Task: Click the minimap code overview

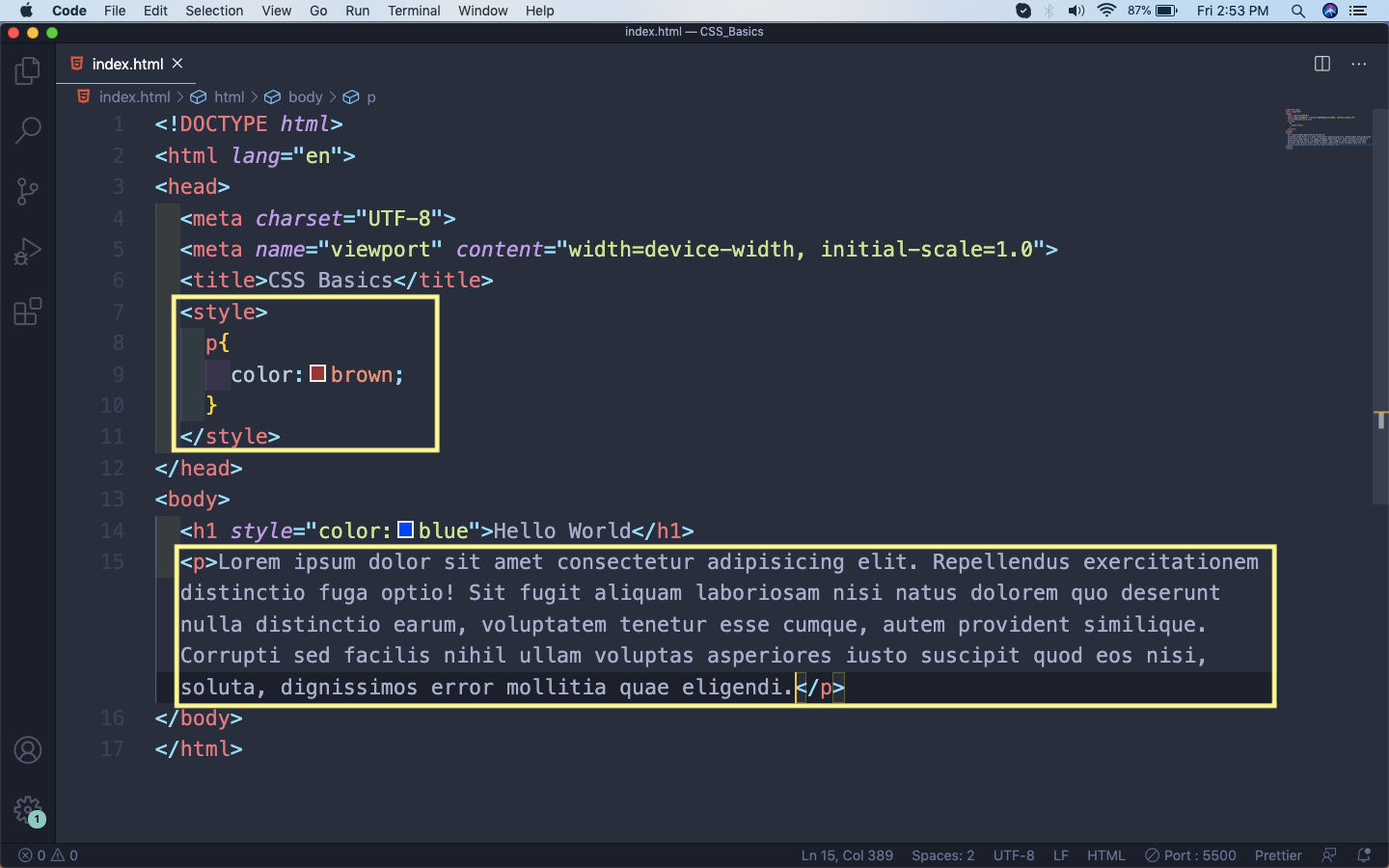Action: click(x=1327, y=128)
